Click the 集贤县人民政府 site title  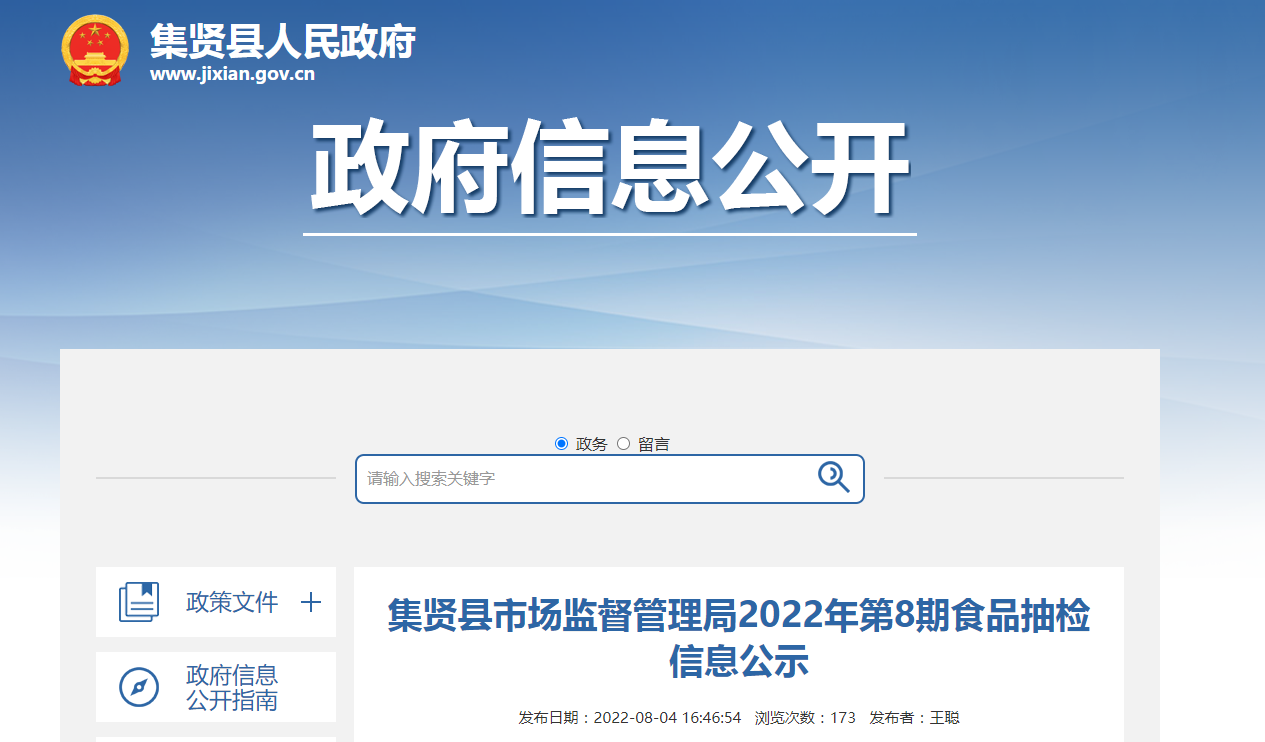(x=282, y=41)
